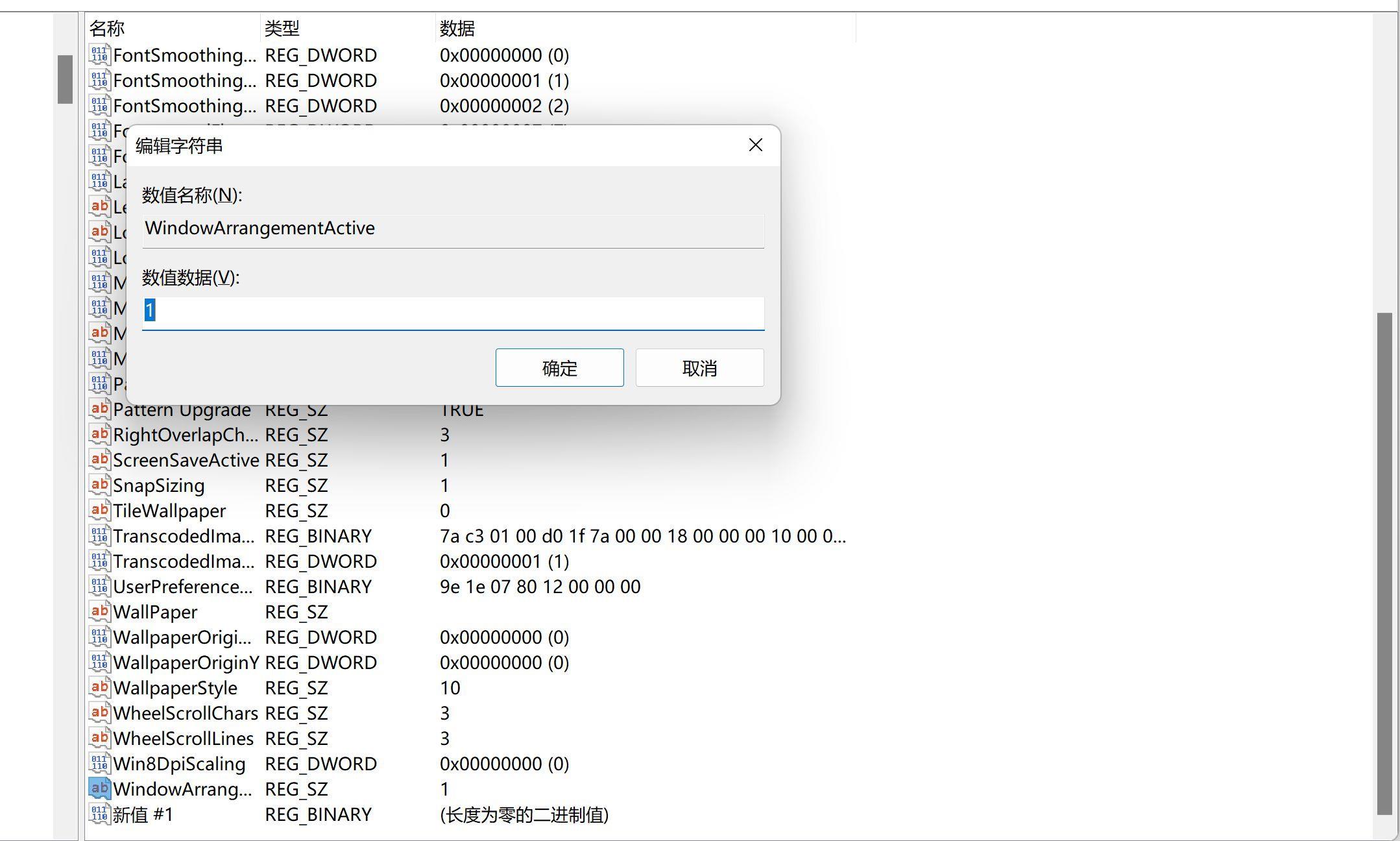Select the SnapSizing value name

(x=159, y=485)
